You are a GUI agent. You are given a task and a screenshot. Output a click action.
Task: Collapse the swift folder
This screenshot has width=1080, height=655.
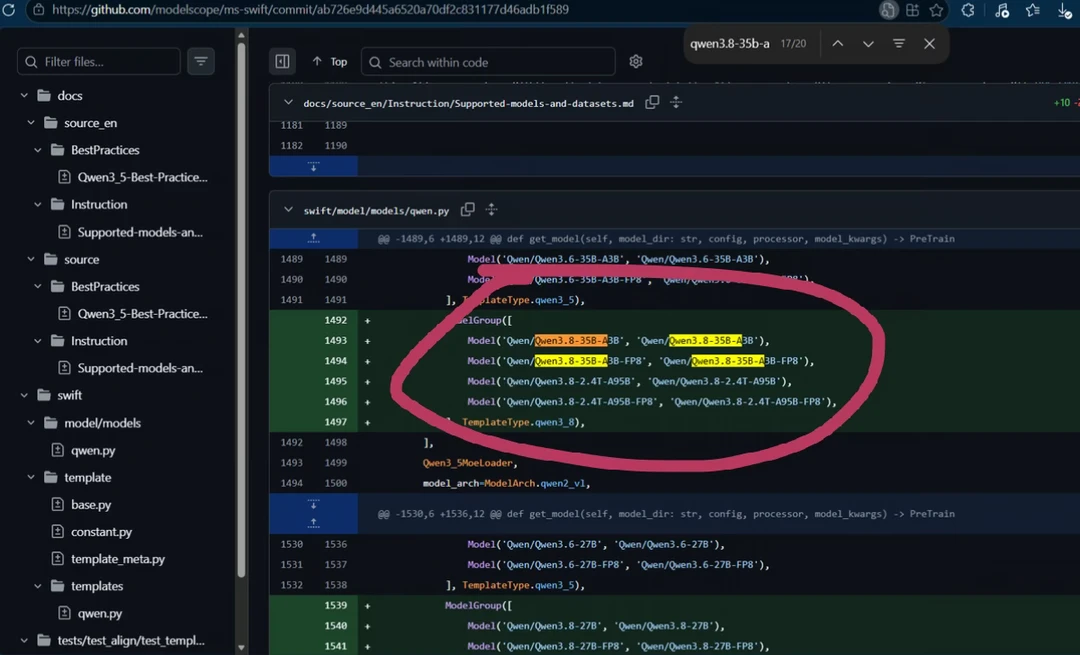(24, 395)
